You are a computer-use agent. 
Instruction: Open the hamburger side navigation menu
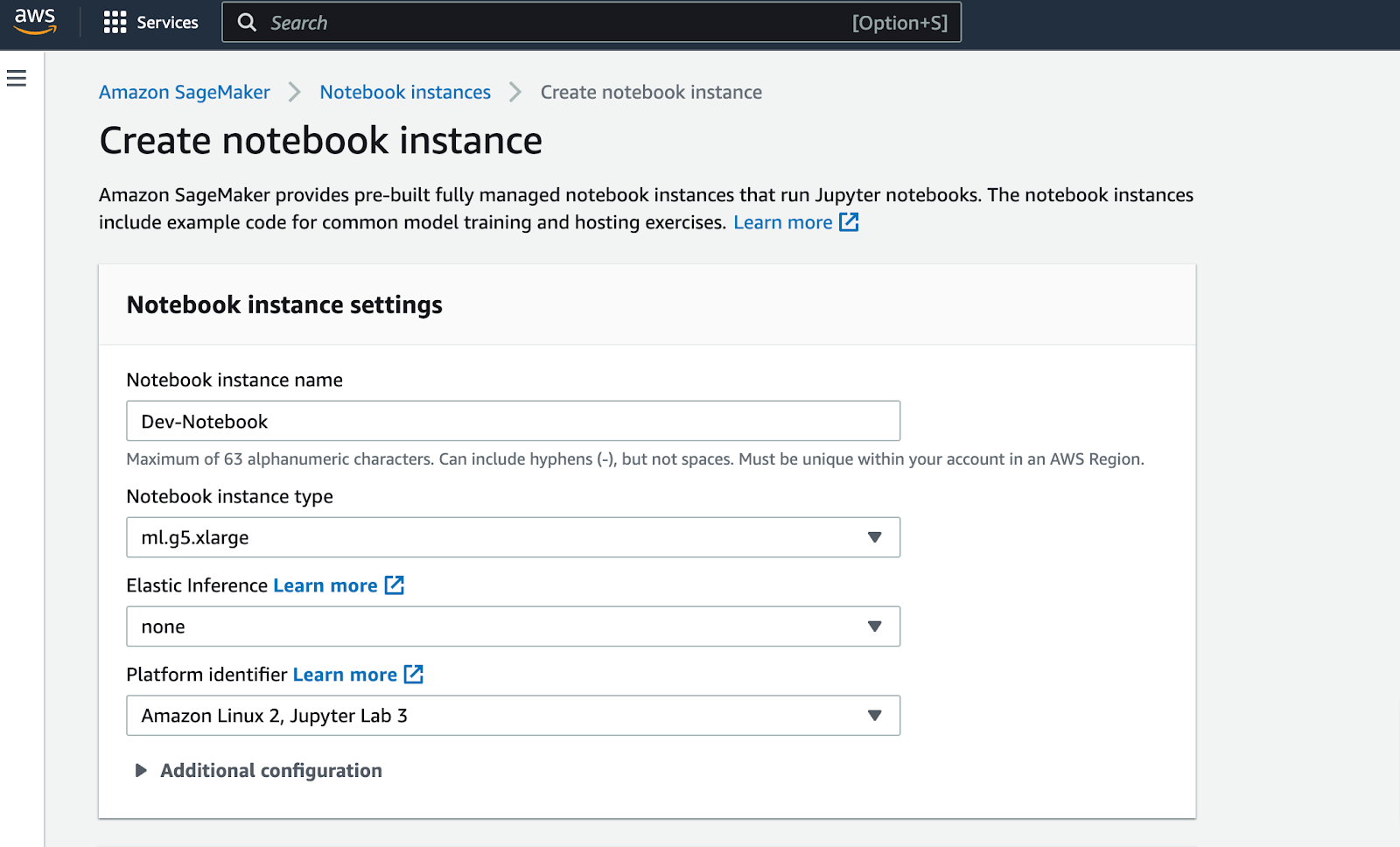click(17, 79)
